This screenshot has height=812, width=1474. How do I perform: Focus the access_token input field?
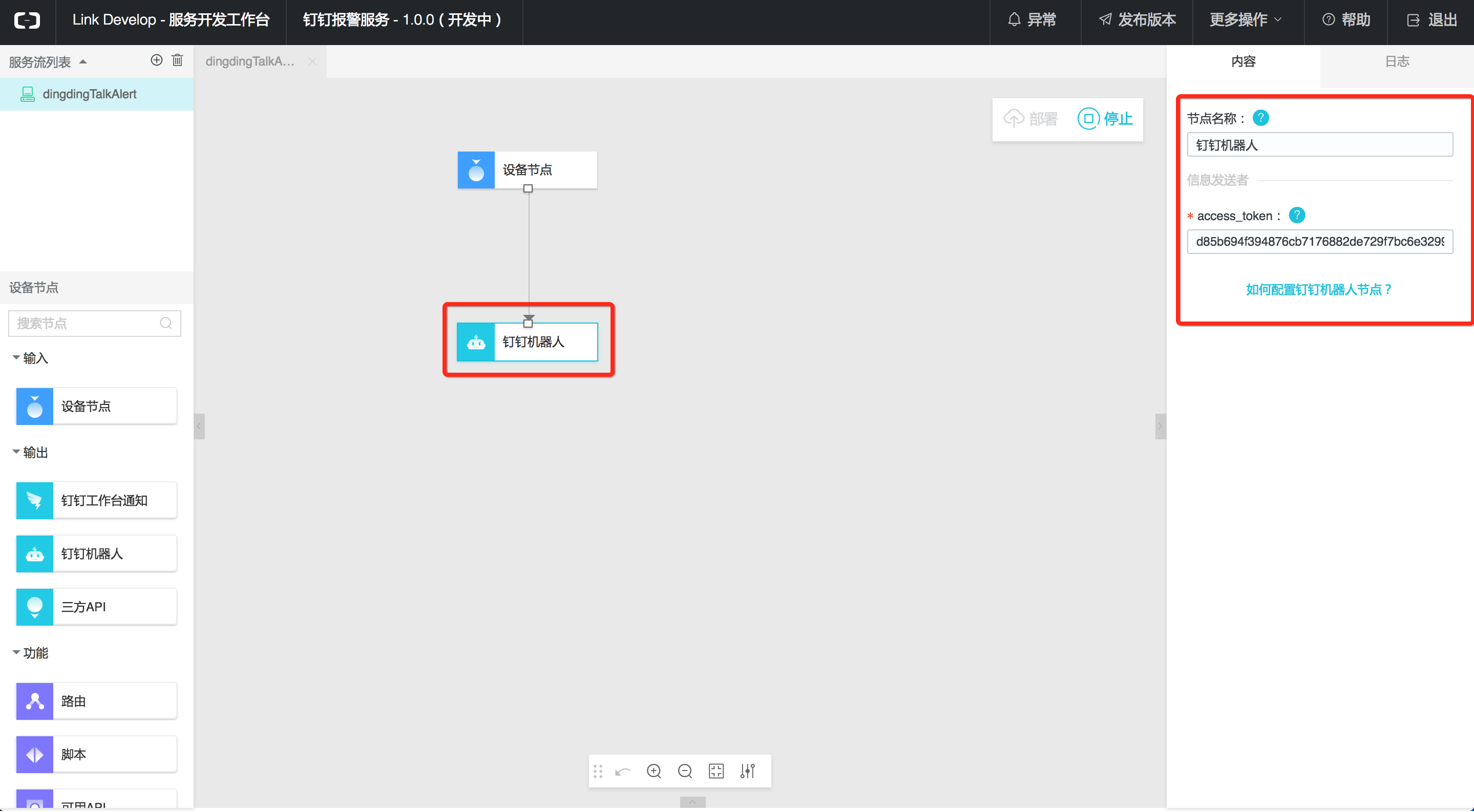click(x=1320, y=241)
